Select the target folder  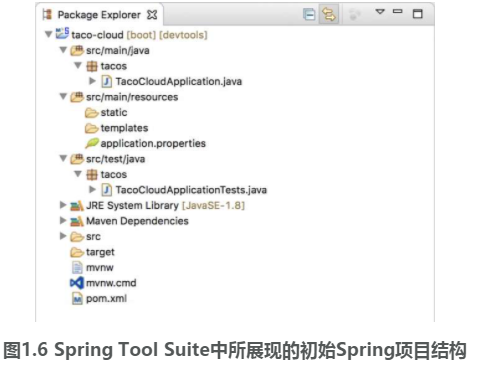click(x=100, y=252)
